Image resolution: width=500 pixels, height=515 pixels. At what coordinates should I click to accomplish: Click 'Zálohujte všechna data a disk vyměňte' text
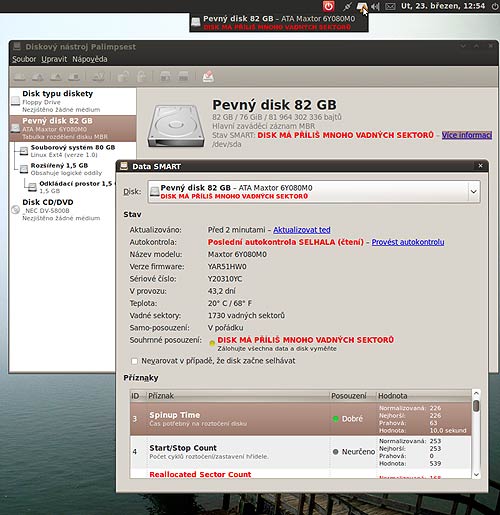click(277, 349)
